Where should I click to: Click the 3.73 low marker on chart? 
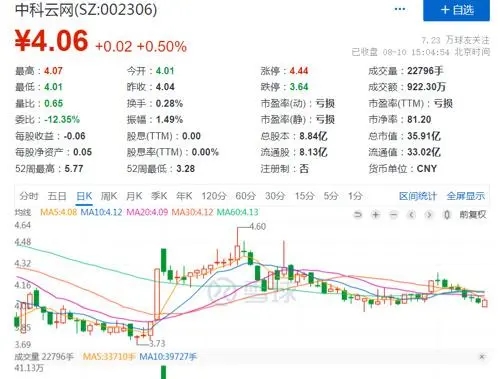(157, 343)
